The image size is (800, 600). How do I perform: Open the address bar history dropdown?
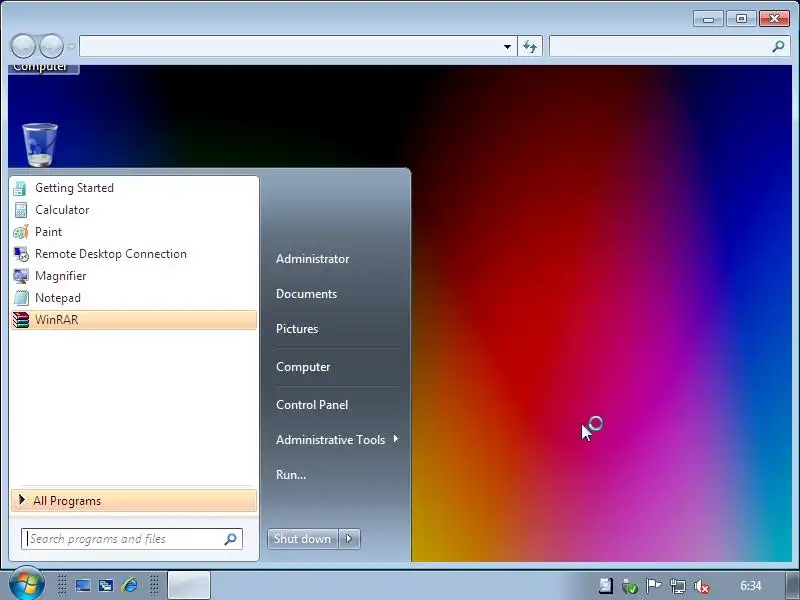(507, 46)
